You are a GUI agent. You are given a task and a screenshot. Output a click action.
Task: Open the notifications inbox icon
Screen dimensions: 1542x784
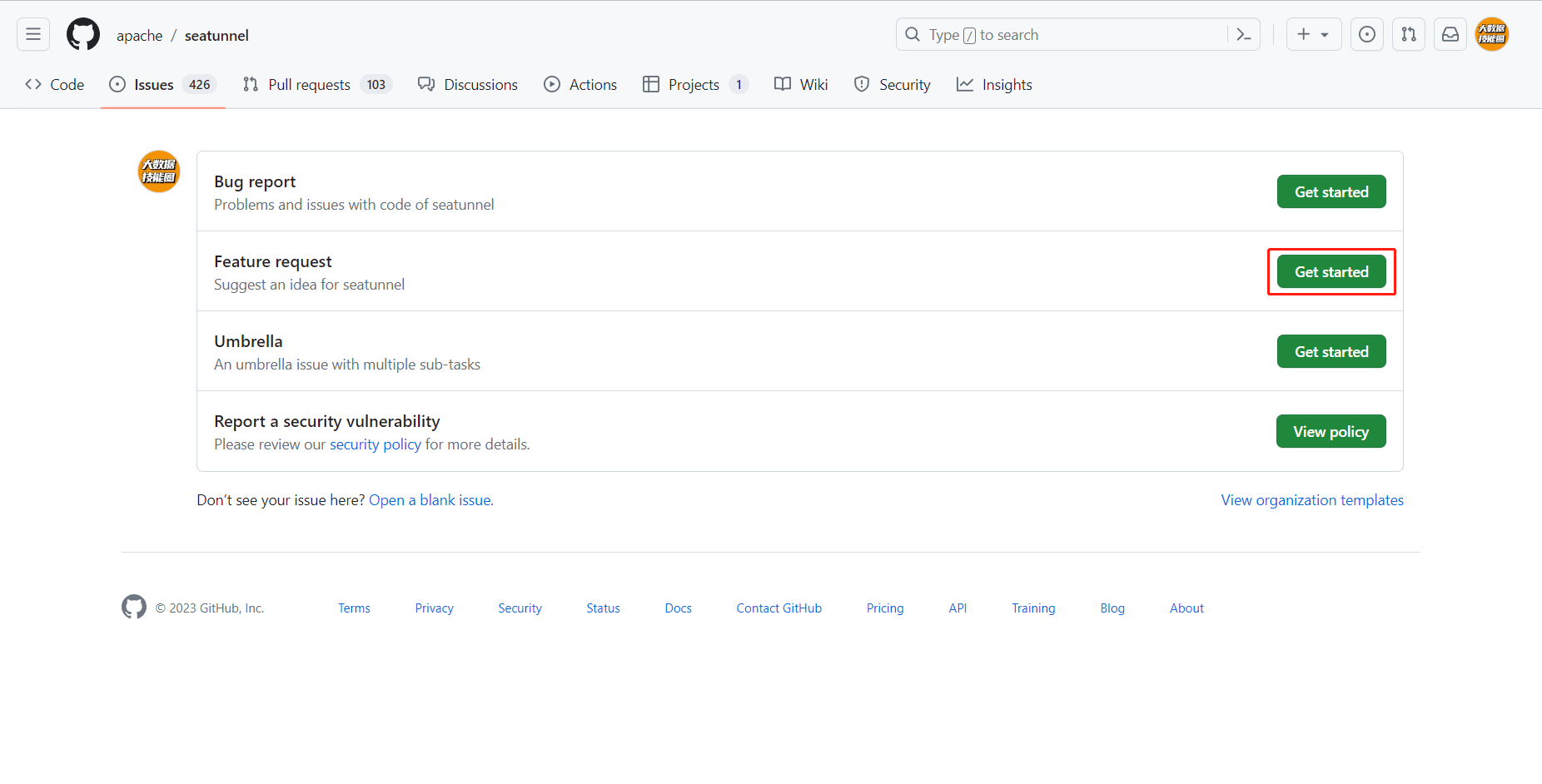[1450, 34]
